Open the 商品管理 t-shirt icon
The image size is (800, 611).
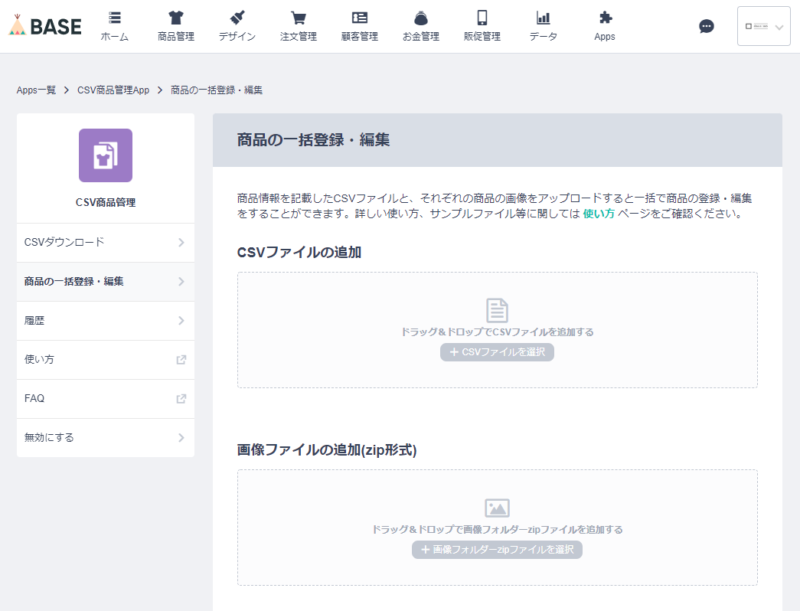coord(176,18)
